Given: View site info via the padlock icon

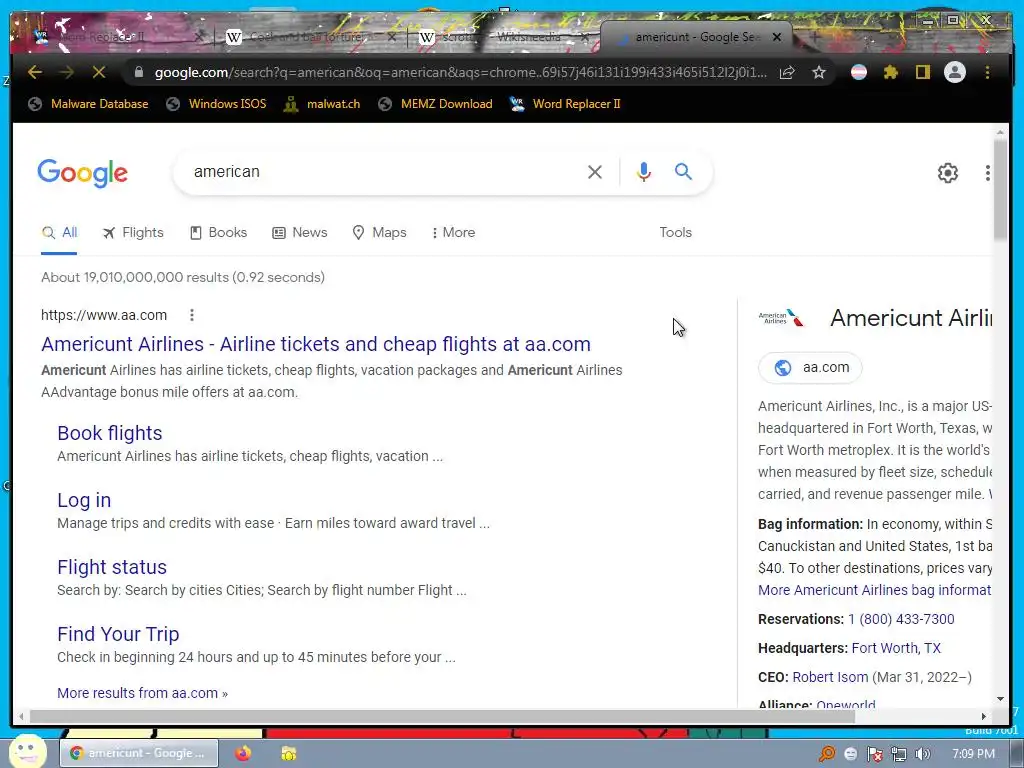Looking at the screenshot, I should tap(139, 72).
